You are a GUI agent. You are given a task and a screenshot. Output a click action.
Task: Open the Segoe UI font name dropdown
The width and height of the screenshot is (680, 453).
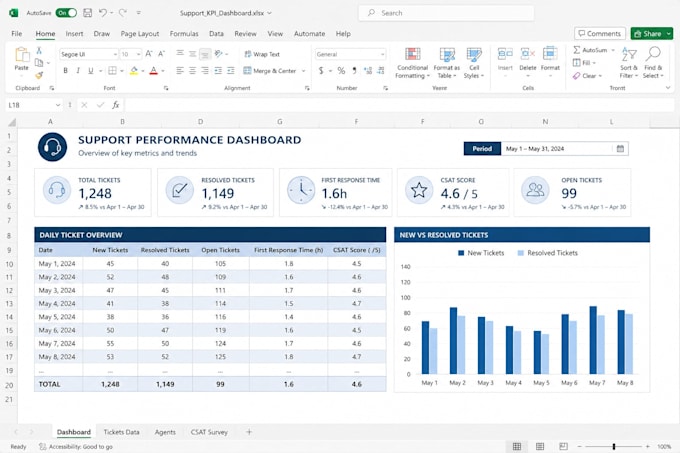point(115,54)
